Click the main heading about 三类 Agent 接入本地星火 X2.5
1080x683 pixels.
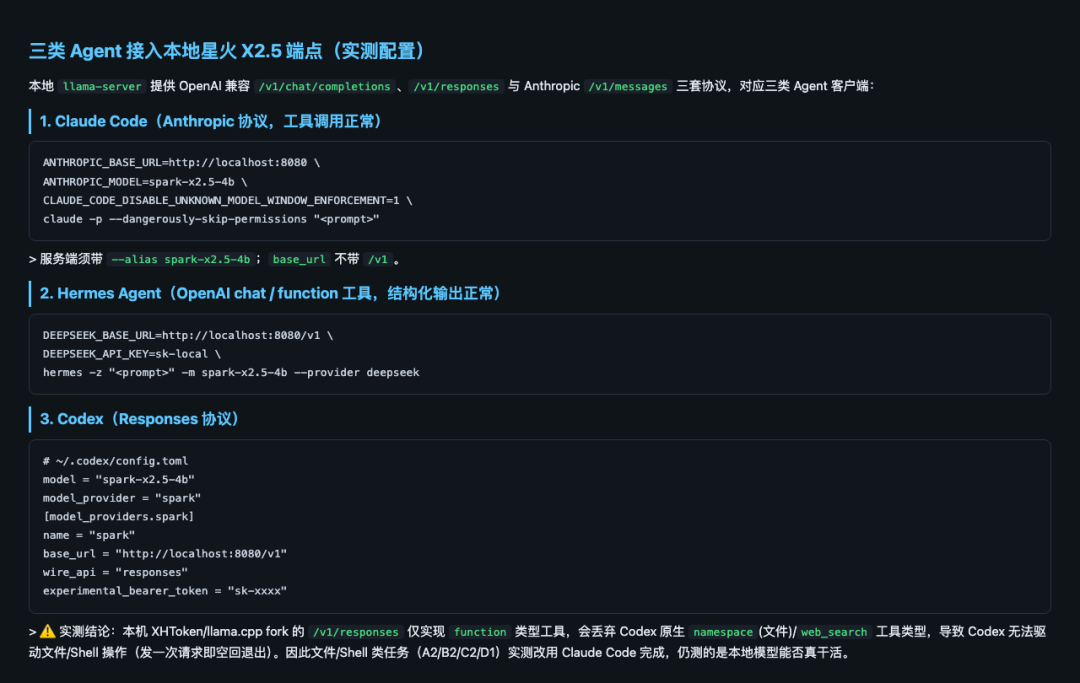click(228, 51)
